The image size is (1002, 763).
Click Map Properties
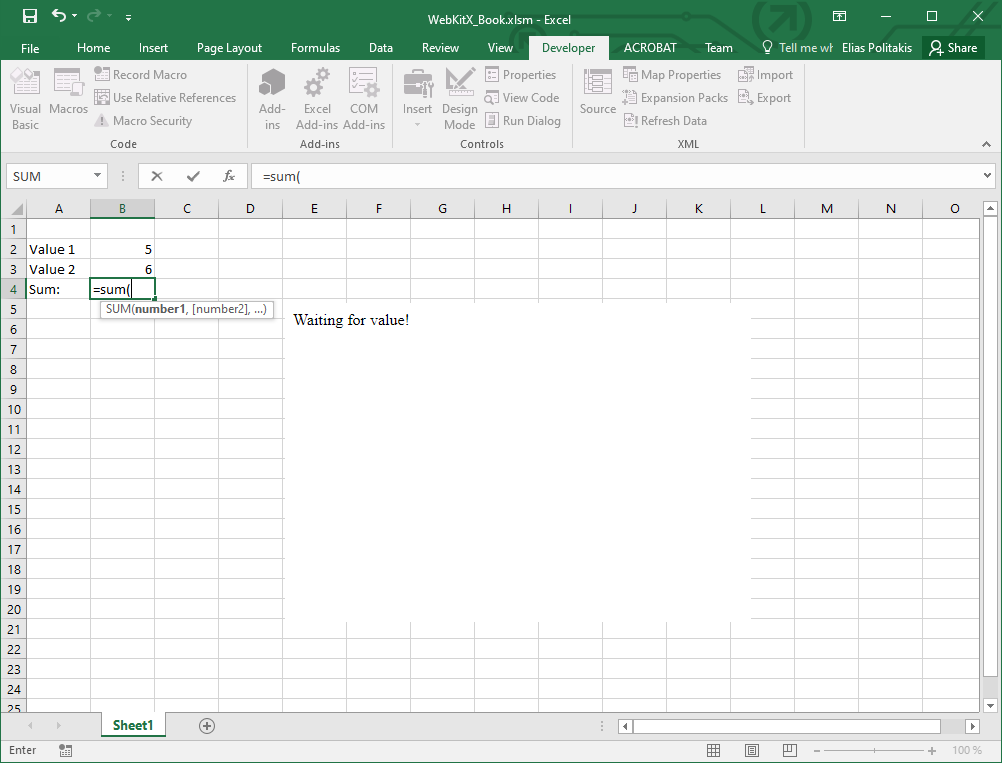(672, 74)
